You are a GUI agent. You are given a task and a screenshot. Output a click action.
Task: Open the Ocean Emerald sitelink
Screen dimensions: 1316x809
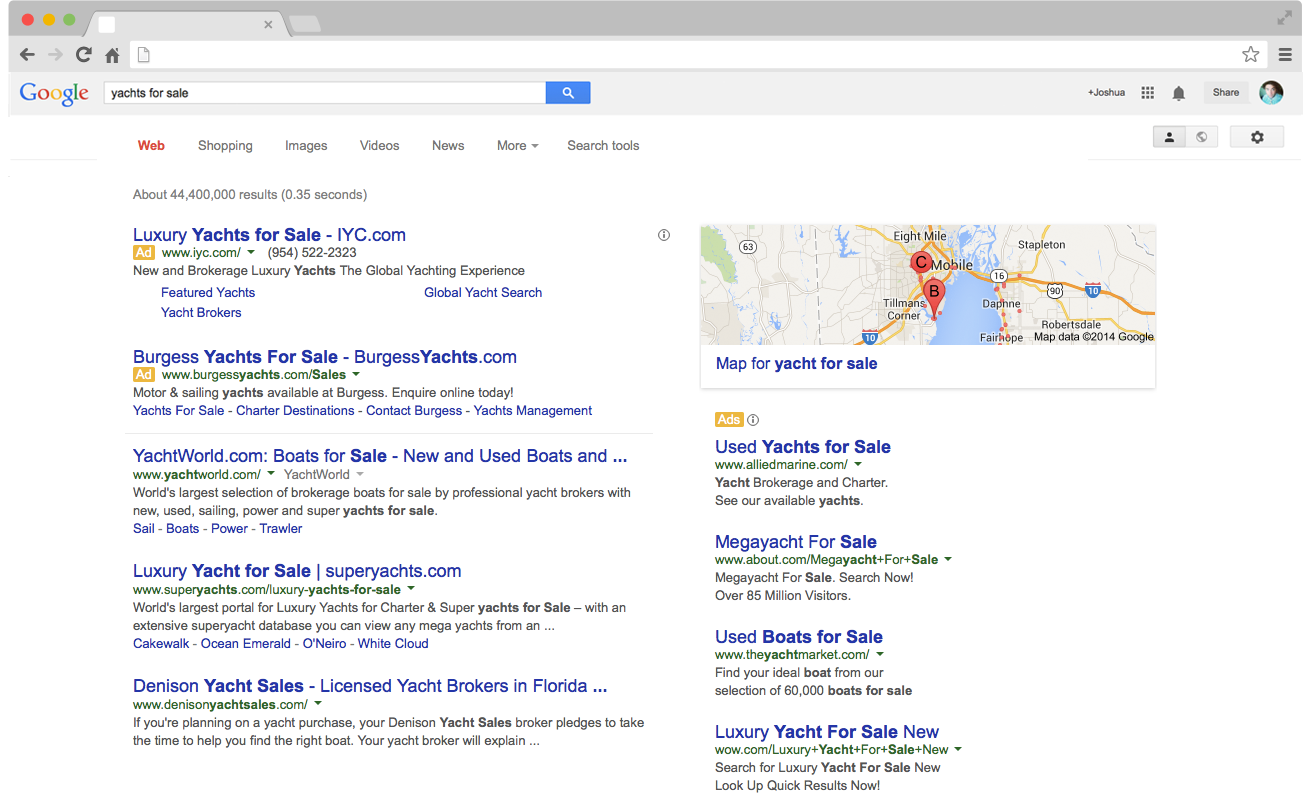click(246, 644)
